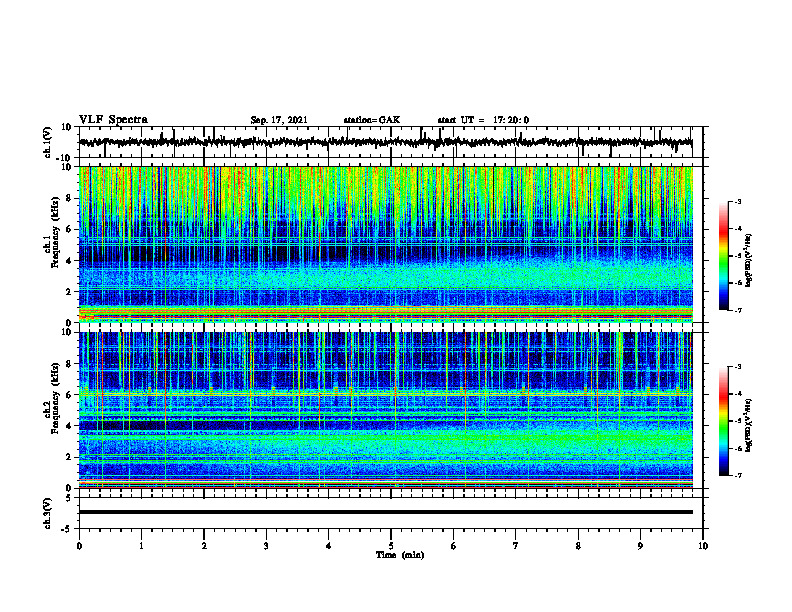792x612 pixels.
Task: Click the ch.2 spectrogram color scale bar
Action: click(723, 421)
